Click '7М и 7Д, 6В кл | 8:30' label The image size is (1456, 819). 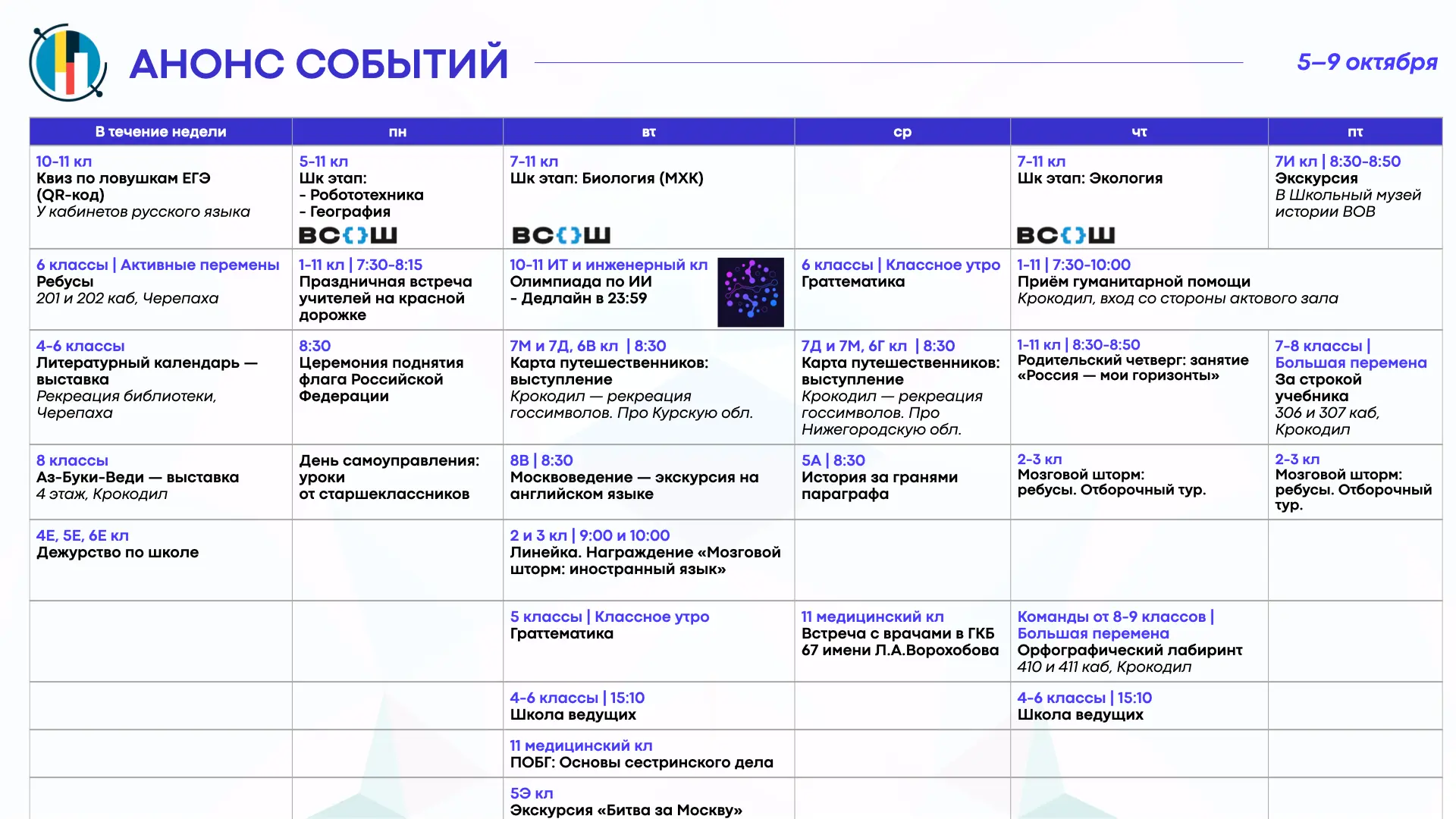[588, 346]
